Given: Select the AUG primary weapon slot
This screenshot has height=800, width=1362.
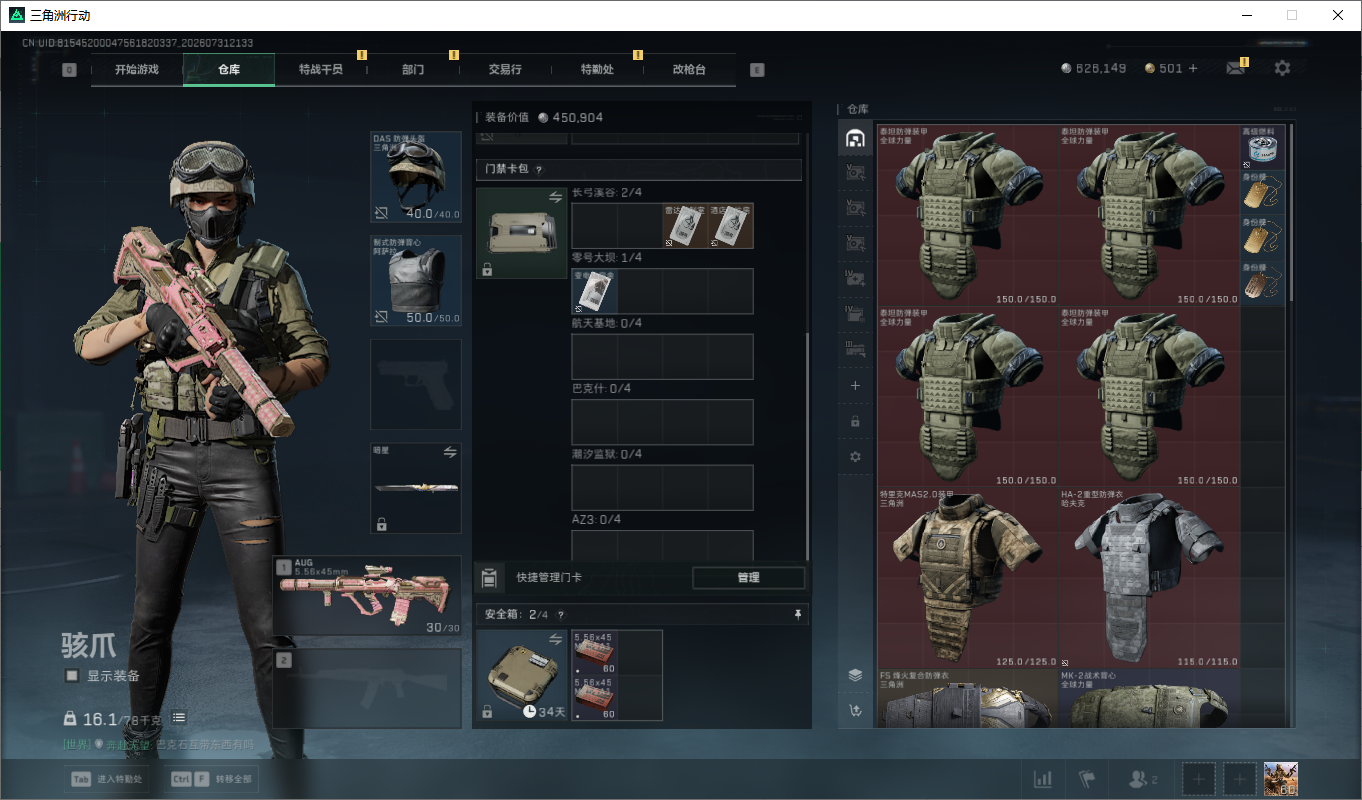Looking at the screenshot, I should 367,595.
